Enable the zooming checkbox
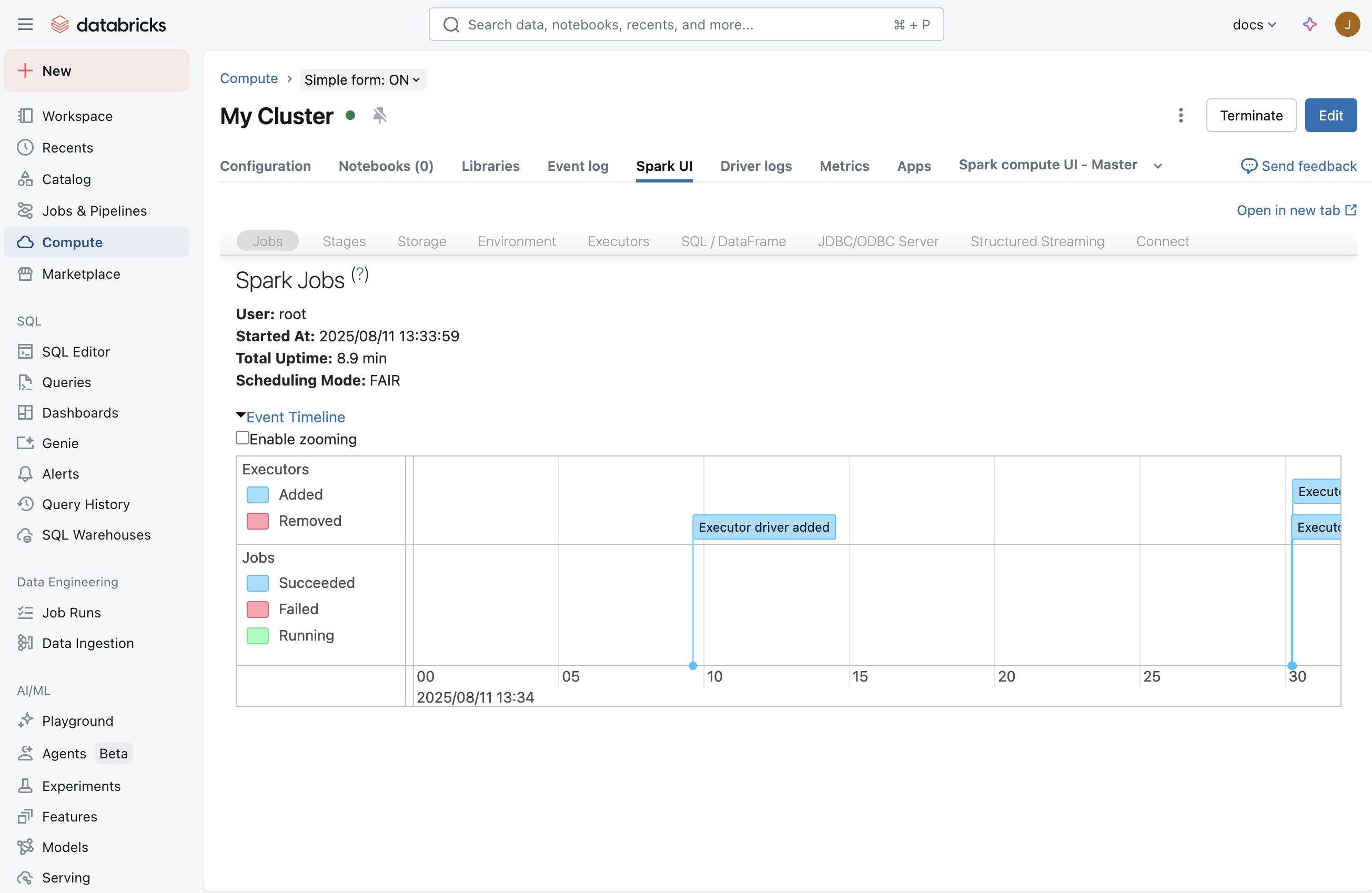 pyautogui.click(x=242, y=438)
